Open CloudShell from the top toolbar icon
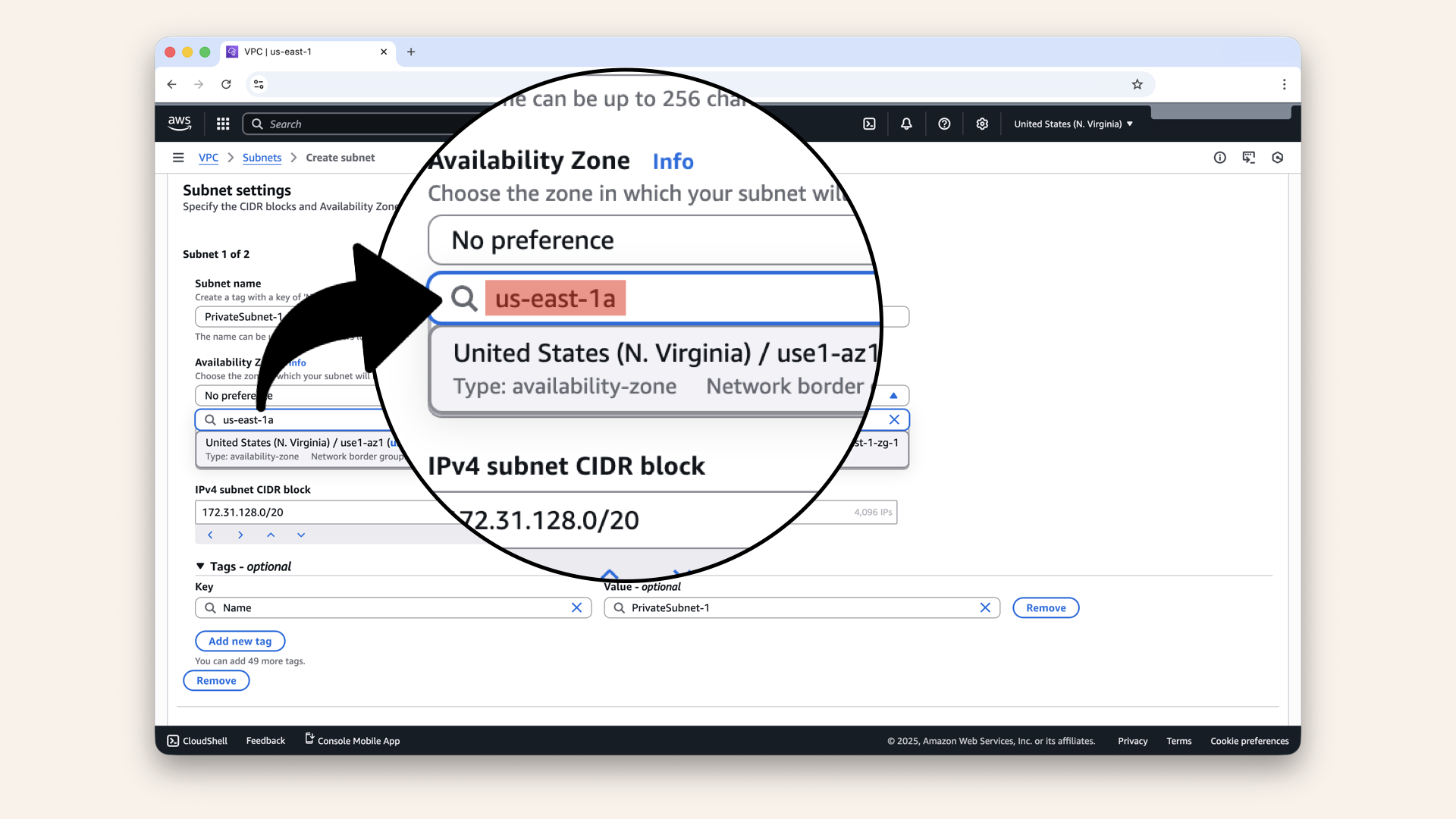 [x=870, y=123]
